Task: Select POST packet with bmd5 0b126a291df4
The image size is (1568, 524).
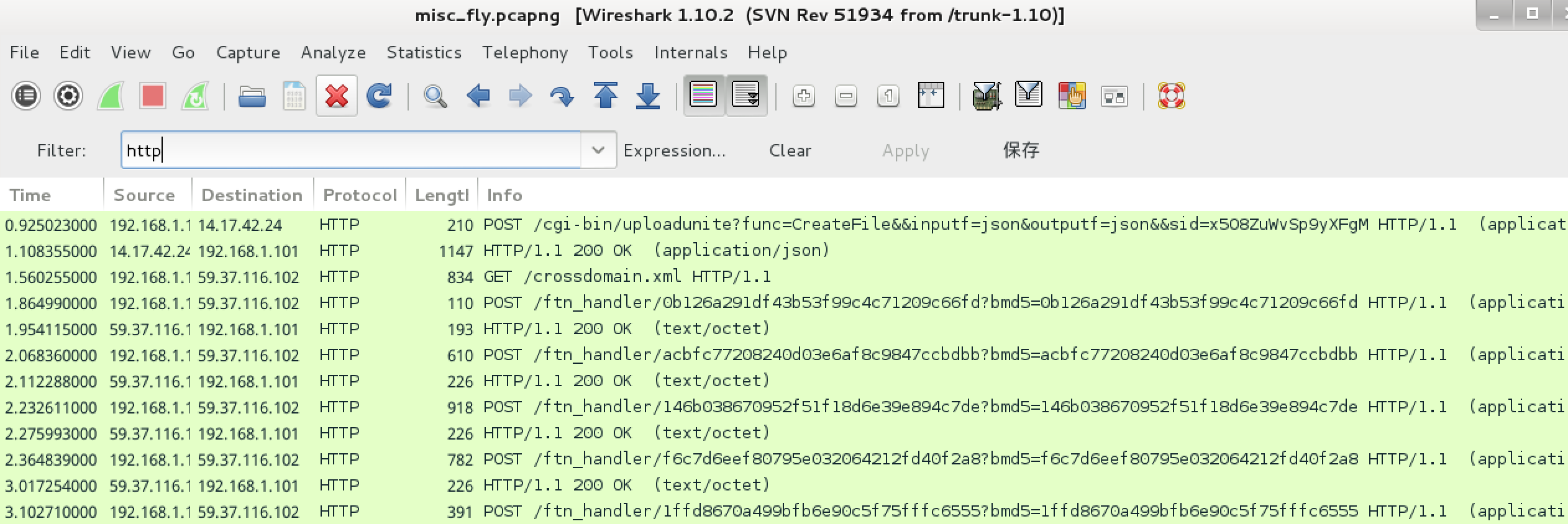Action: [x=784, y=302]
